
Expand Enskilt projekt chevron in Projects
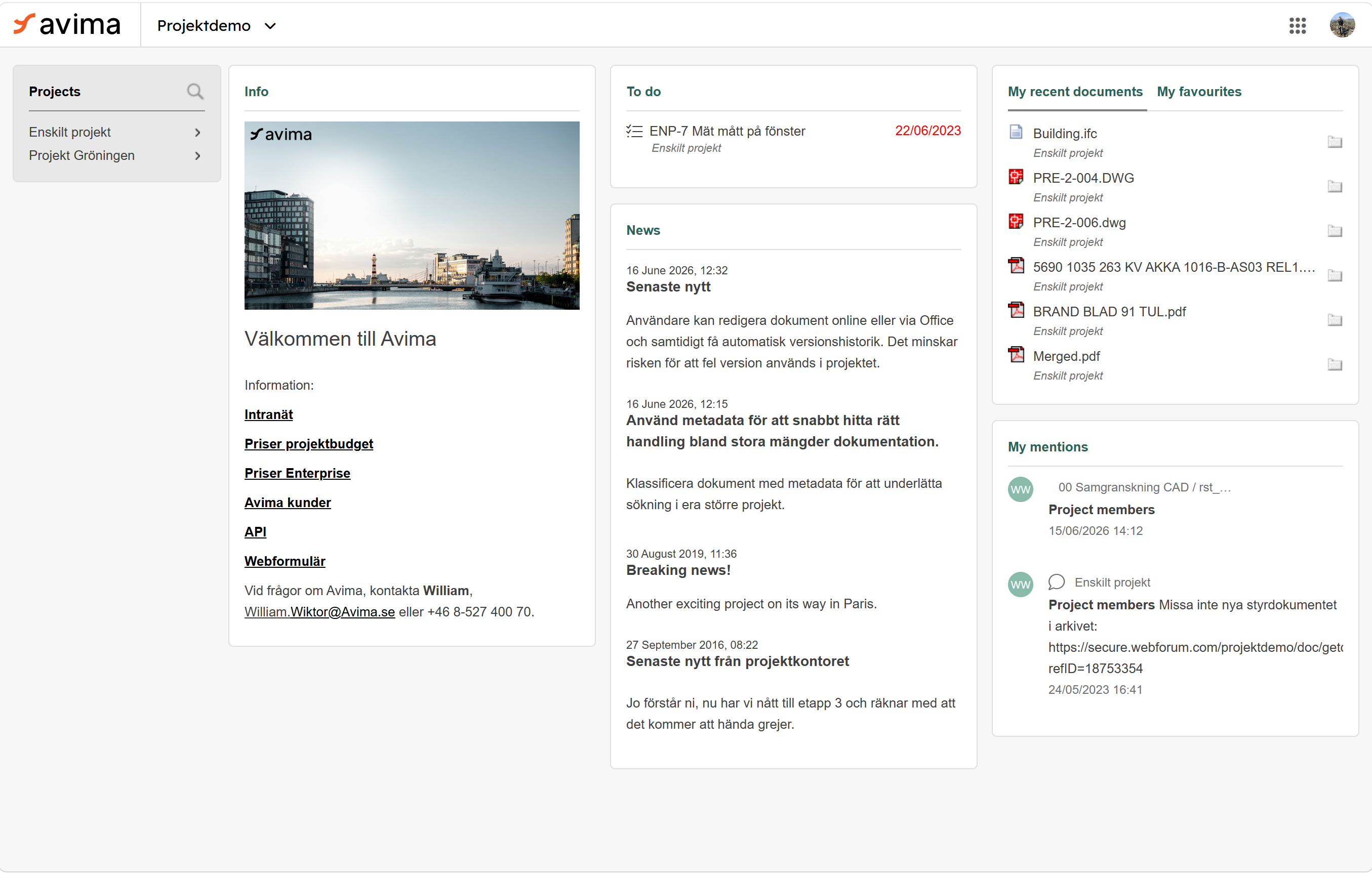(x=197, y=132)
